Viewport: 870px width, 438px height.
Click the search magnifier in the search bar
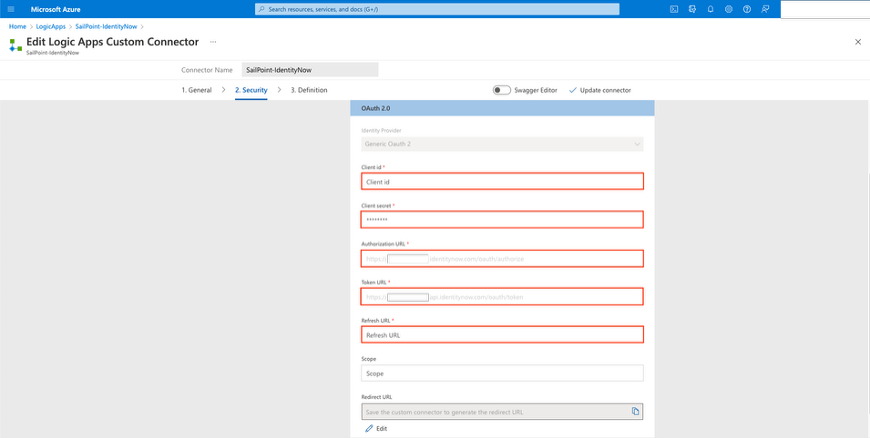coord(262,9)
